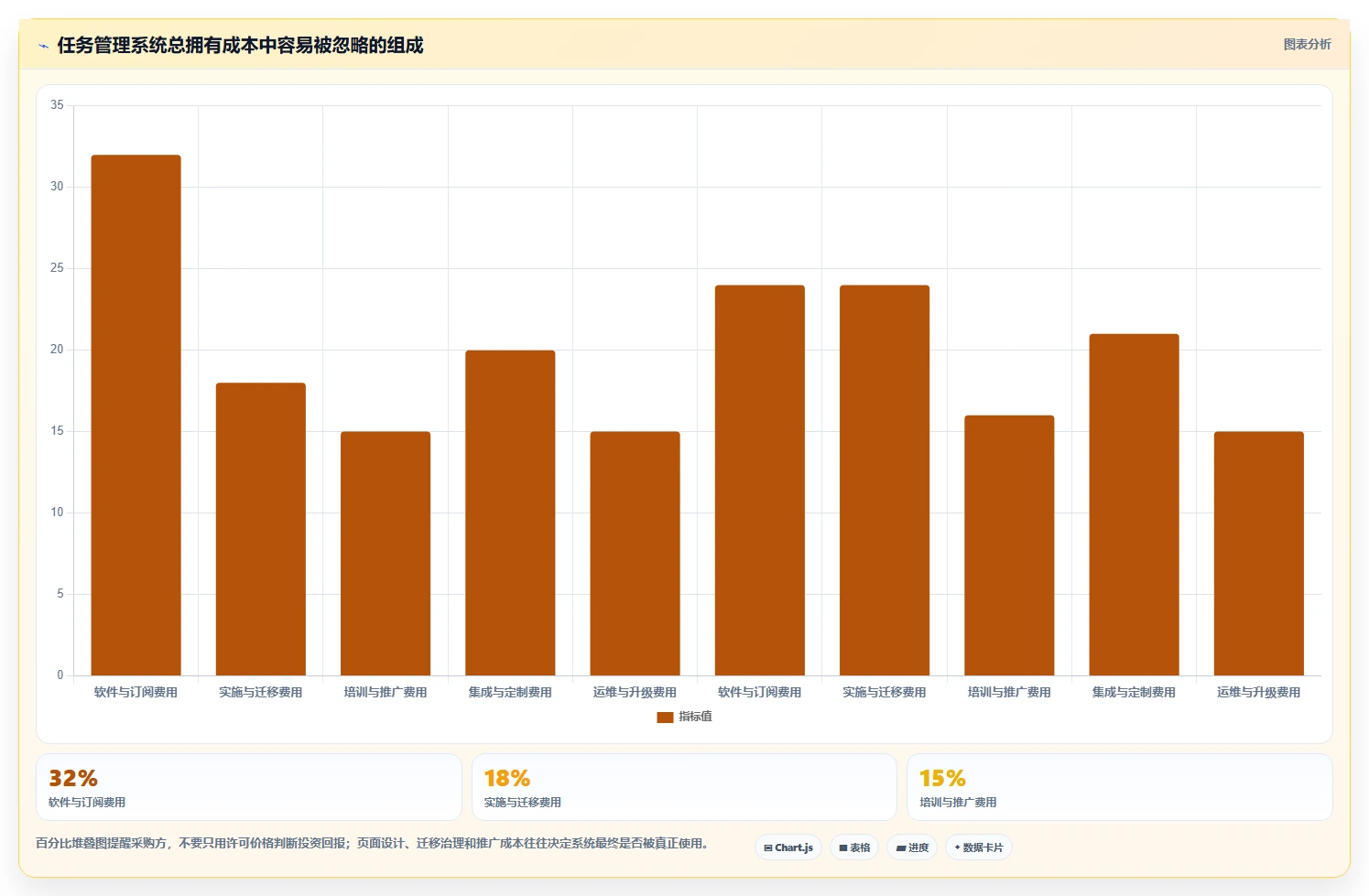Click the y-axis value 10
The width and height of the screenshot is (1369, 896).
pos(57,513)
